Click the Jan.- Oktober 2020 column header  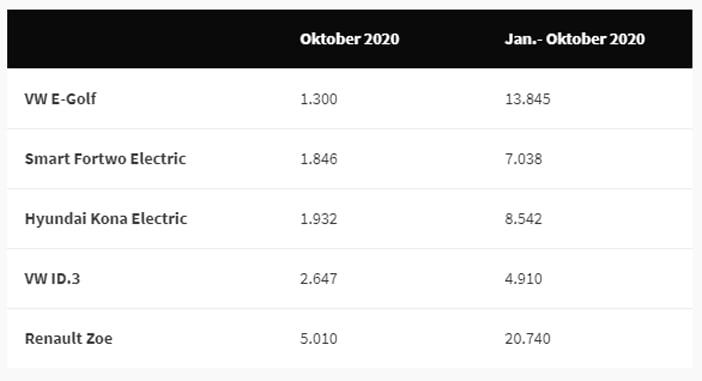click(x=575, y=39)
